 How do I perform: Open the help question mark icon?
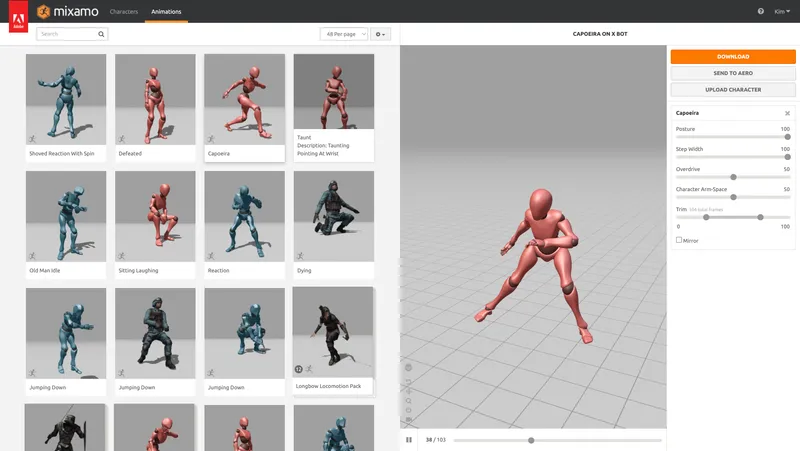click(761, 12)
